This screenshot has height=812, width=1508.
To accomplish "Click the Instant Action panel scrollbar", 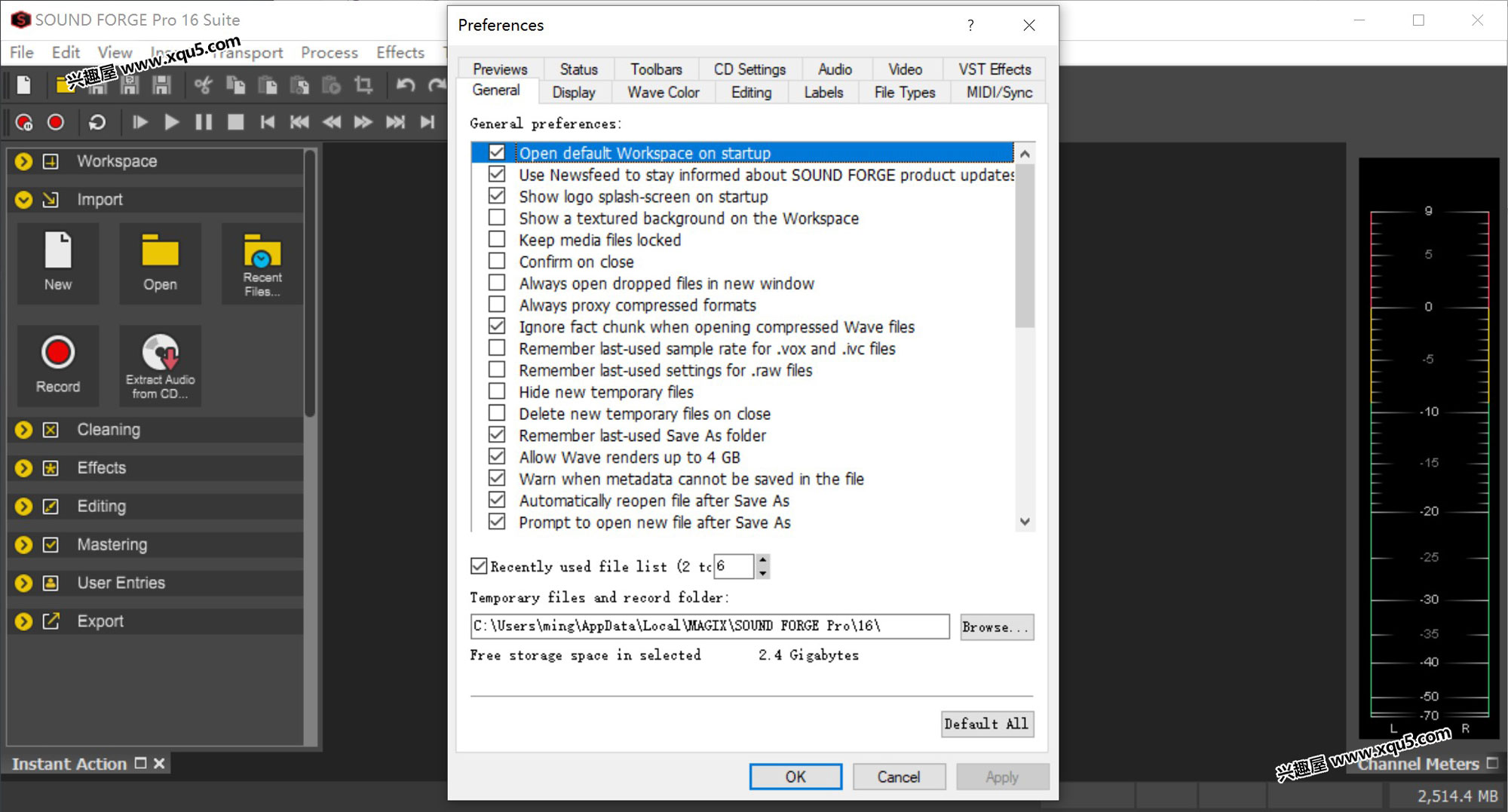I will [310, 283].
